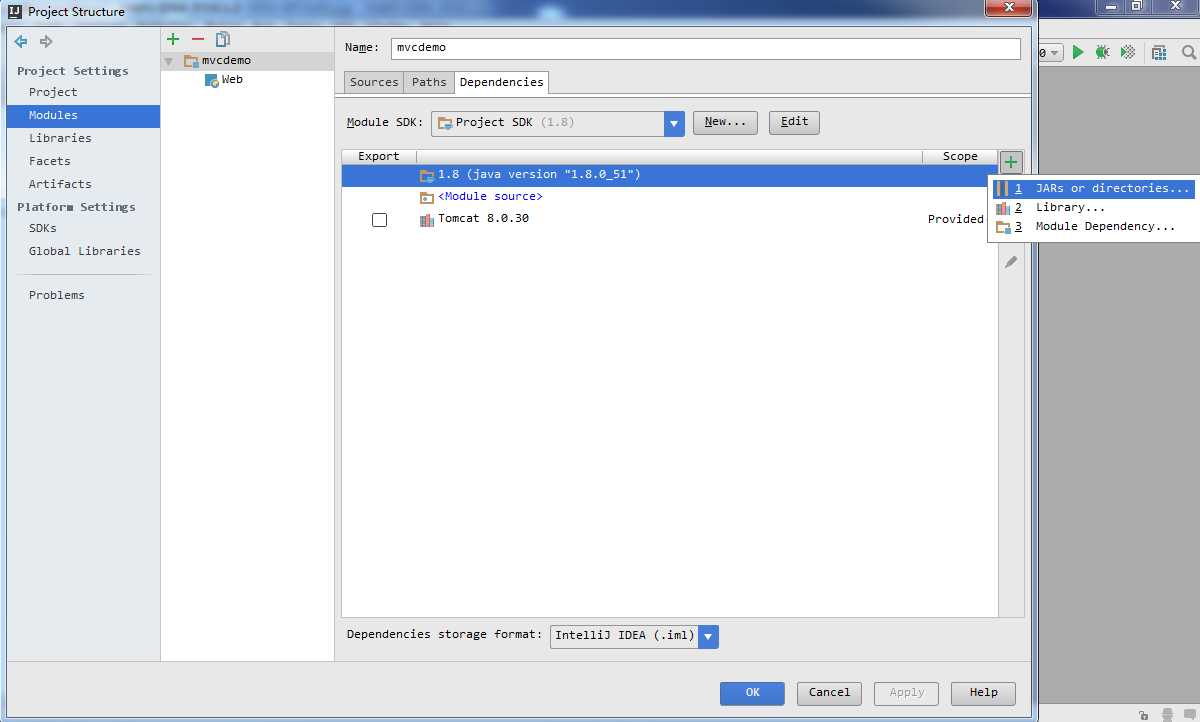Click the New... SDK button
Screen dimensions: 1200x722
pos(725,122)
